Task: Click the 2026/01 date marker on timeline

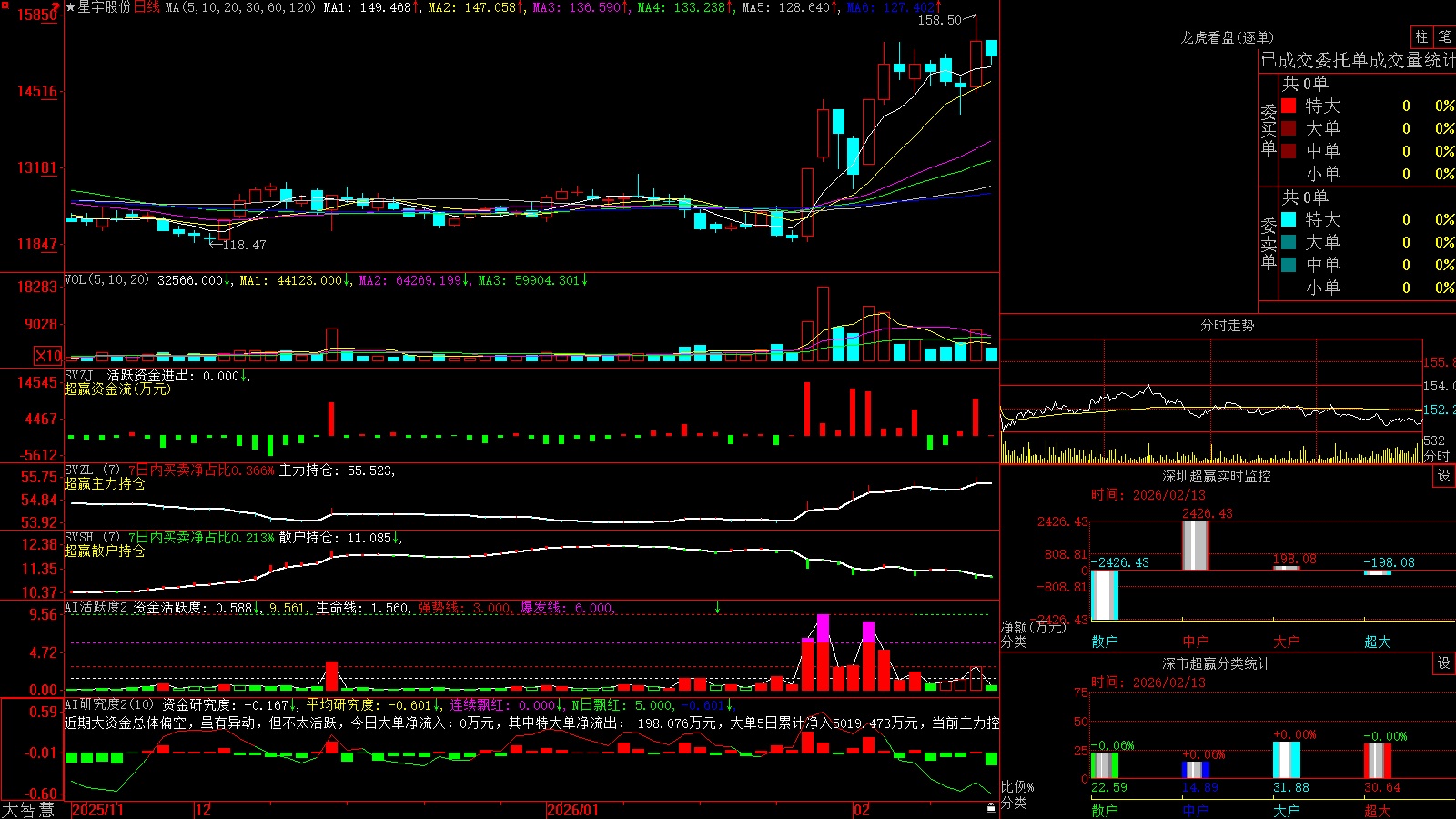Action: click(573, 810)
